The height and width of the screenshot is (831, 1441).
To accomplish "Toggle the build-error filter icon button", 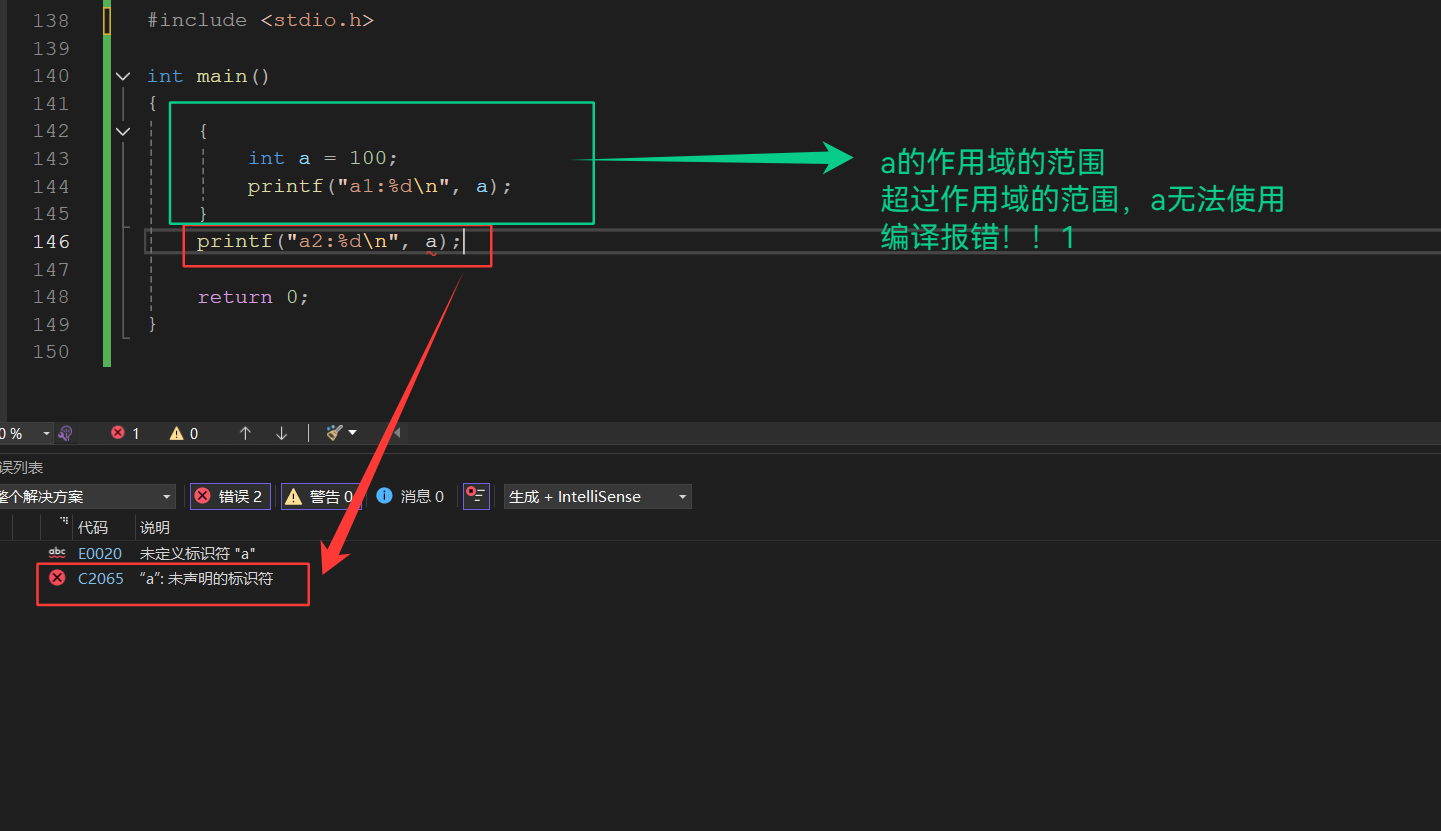I will tap(476, 496).
